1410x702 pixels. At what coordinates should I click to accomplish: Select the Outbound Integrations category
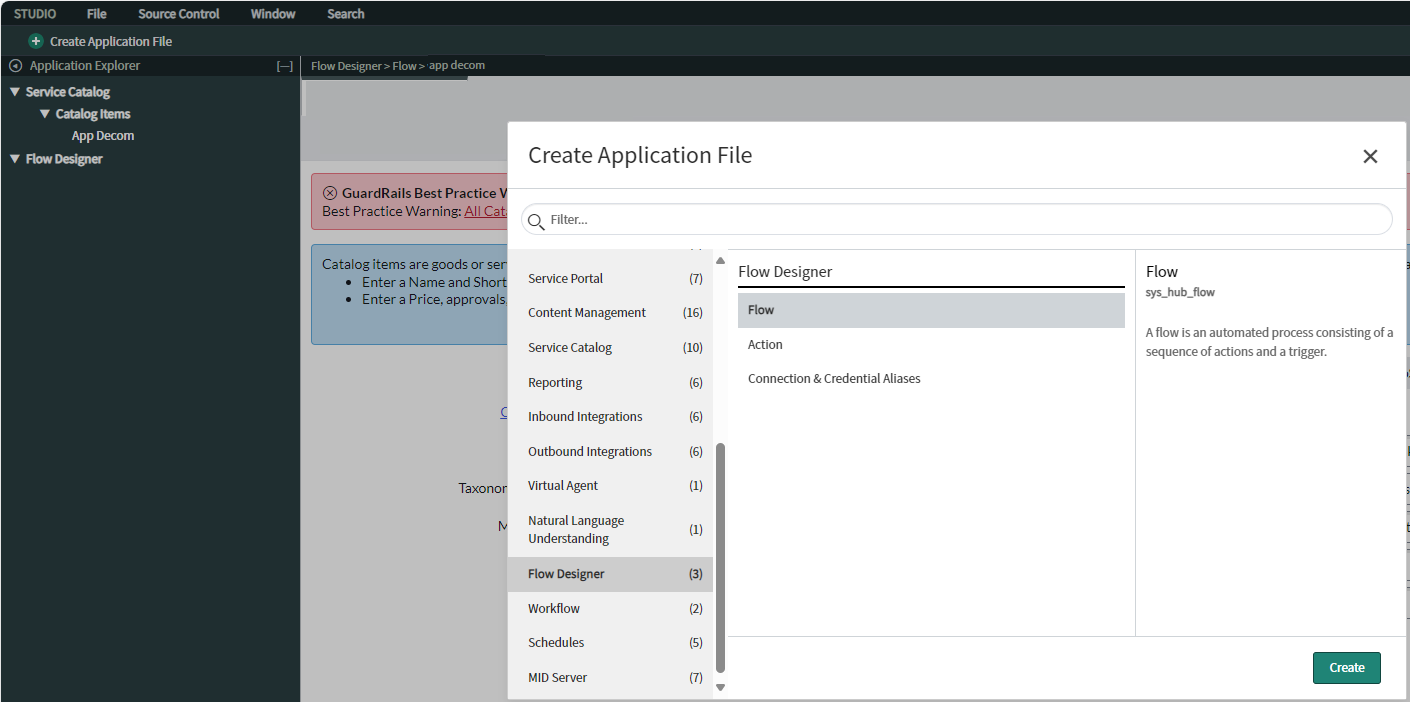pyautogui.click(x=610, y=452)
